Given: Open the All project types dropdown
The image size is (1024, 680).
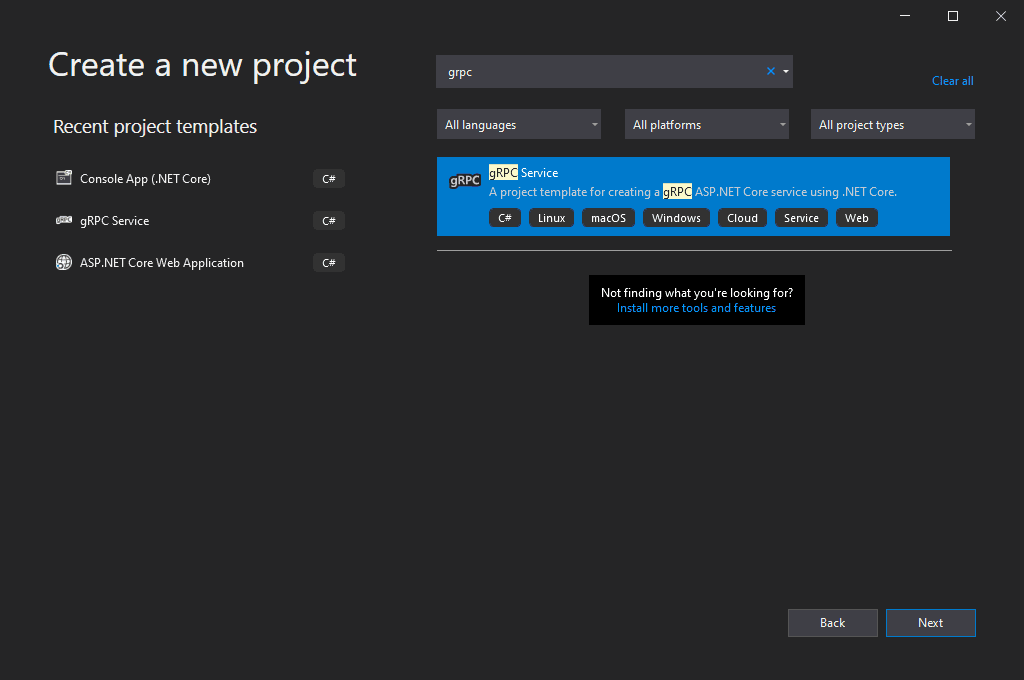Looking at the screenshot, I should pyautogui.click(x=892, y=124).
